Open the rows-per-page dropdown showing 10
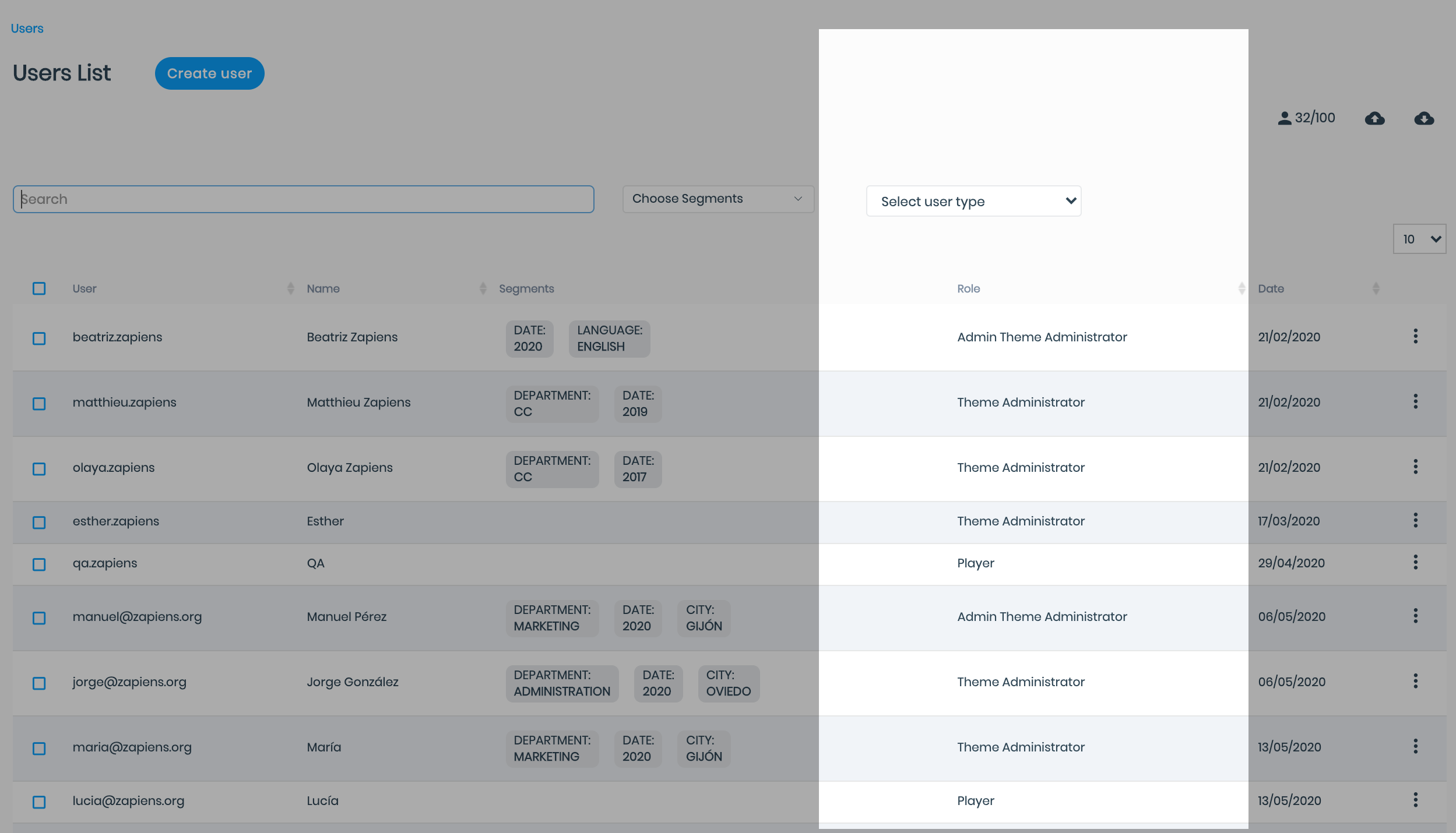Viewport: 1456px width, 833px height. pyautogui.click(x=1419, y=239)
